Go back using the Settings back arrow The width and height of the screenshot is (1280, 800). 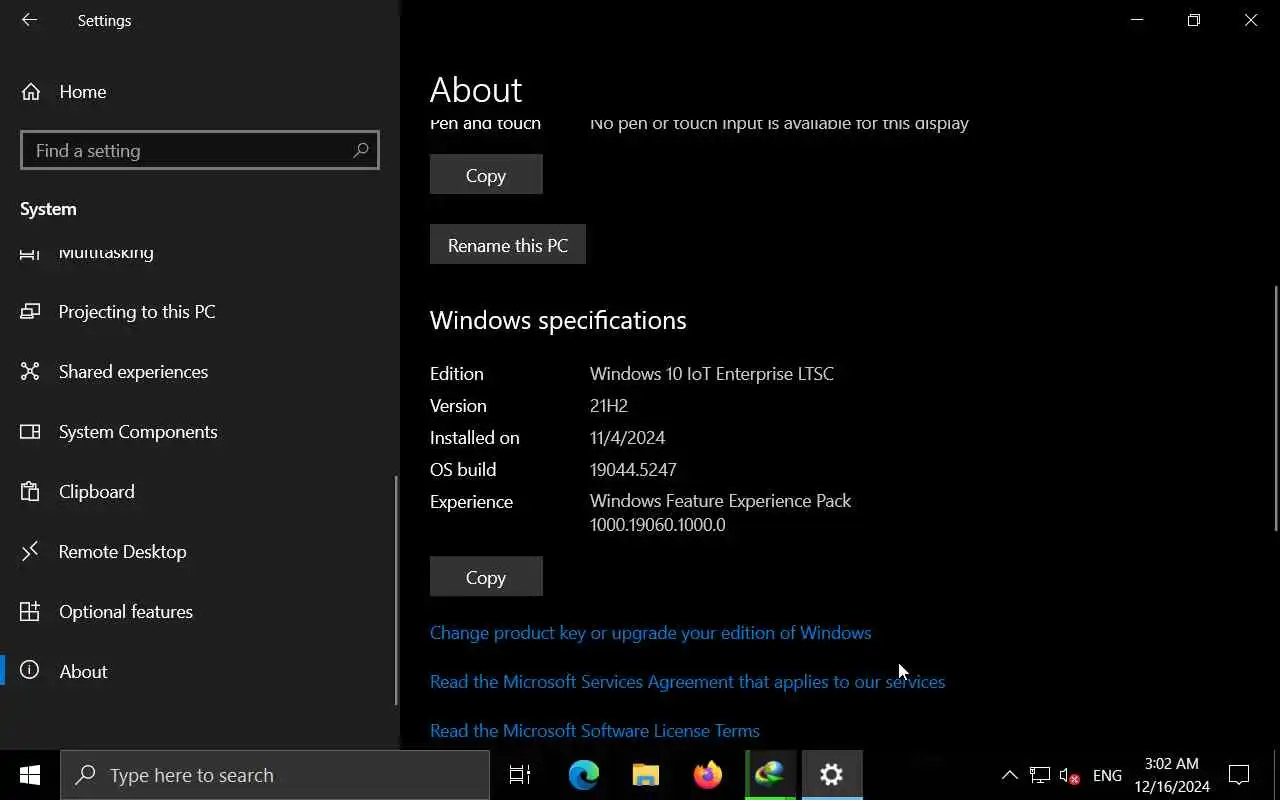click(29, 20)
